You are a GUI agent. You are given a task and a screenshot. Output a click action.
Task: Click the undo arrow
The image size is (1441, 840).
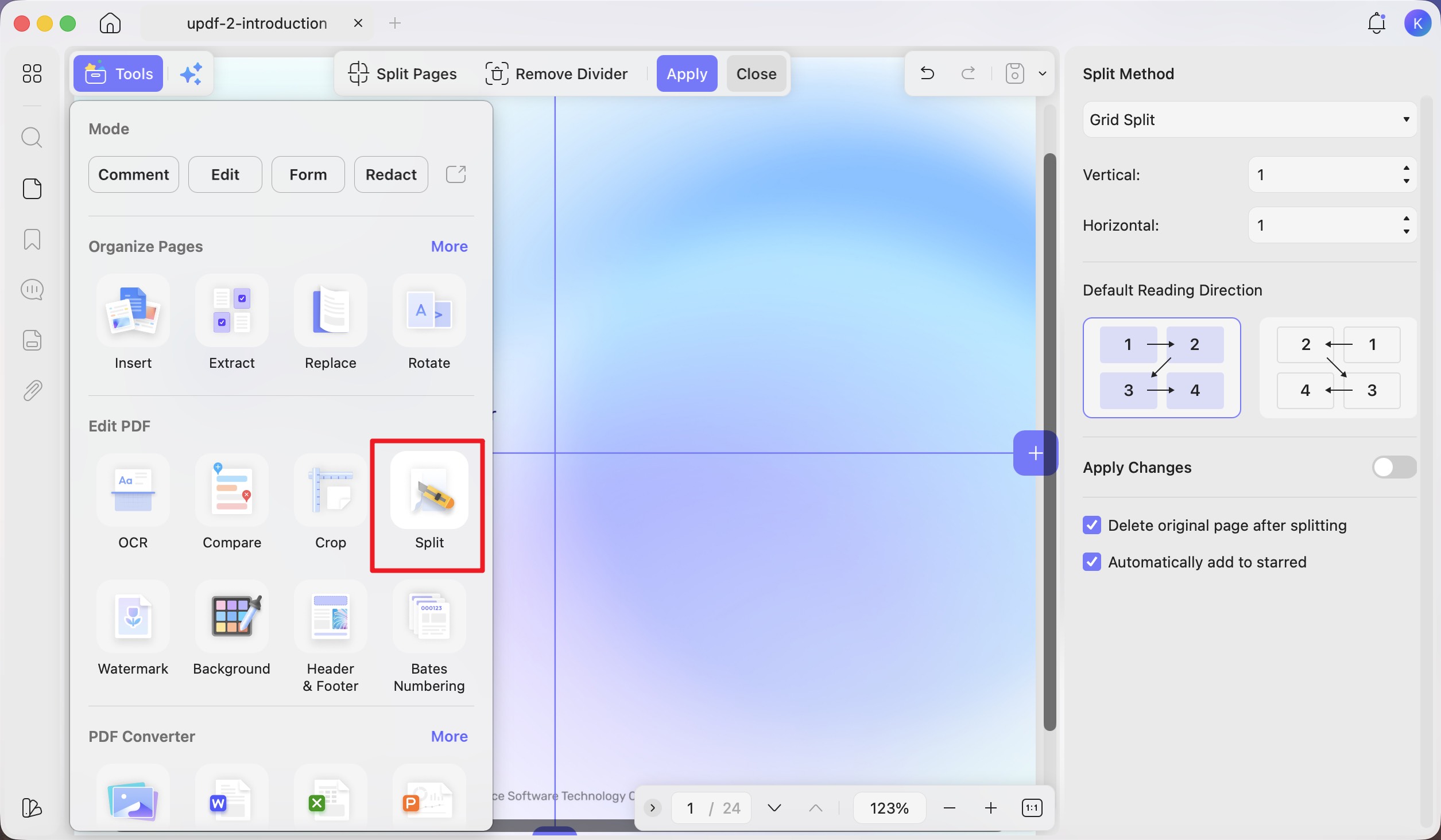[x=927, y=73]
